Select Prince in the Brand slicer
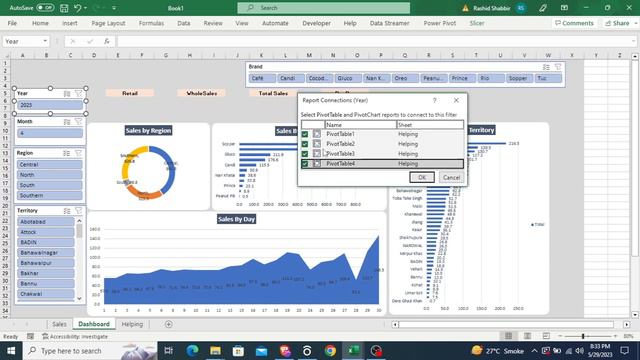This screenshot has width=640, height=360. tap(462, 78)
